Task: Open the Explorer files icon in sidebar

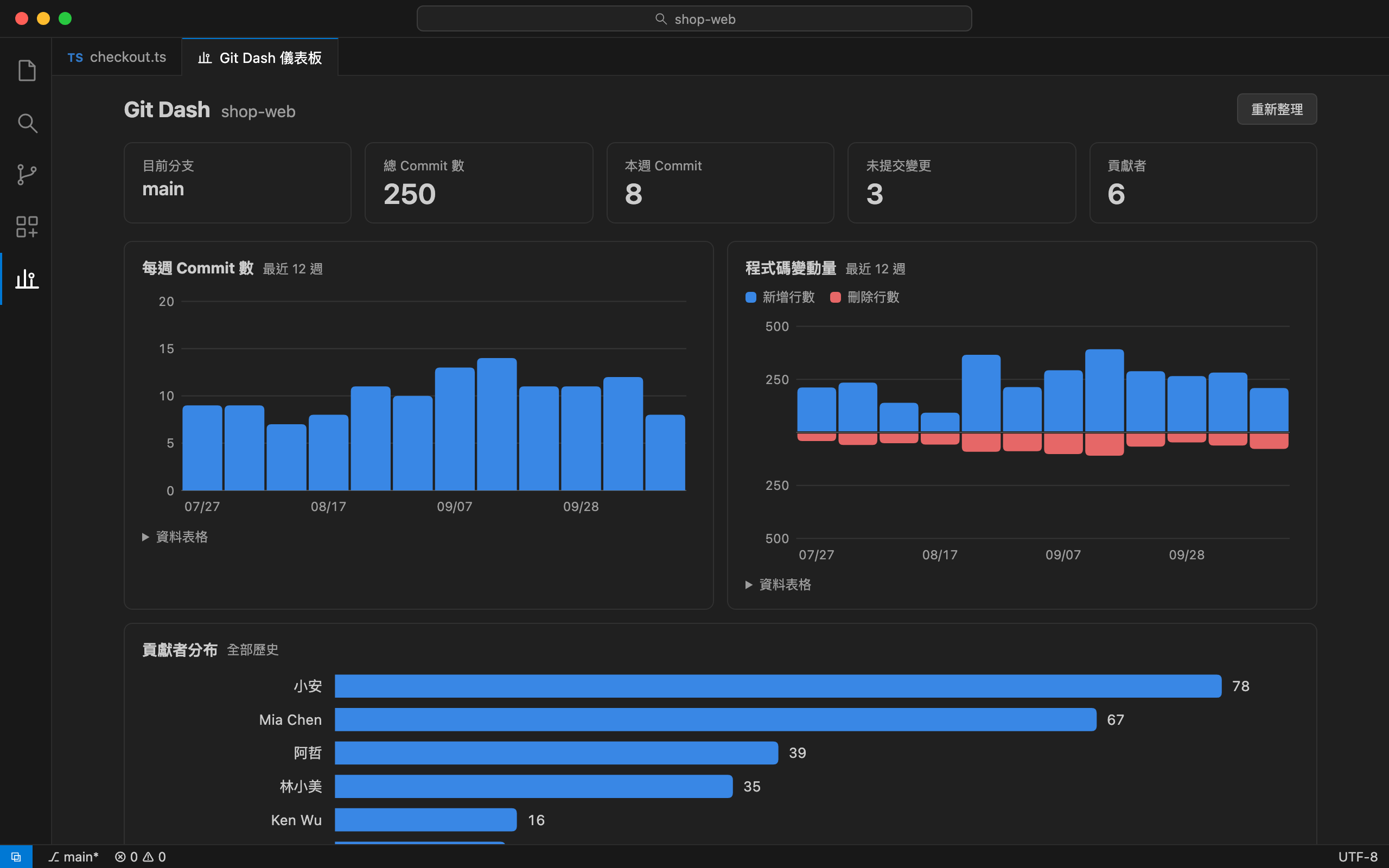Action: pos(27,71)
